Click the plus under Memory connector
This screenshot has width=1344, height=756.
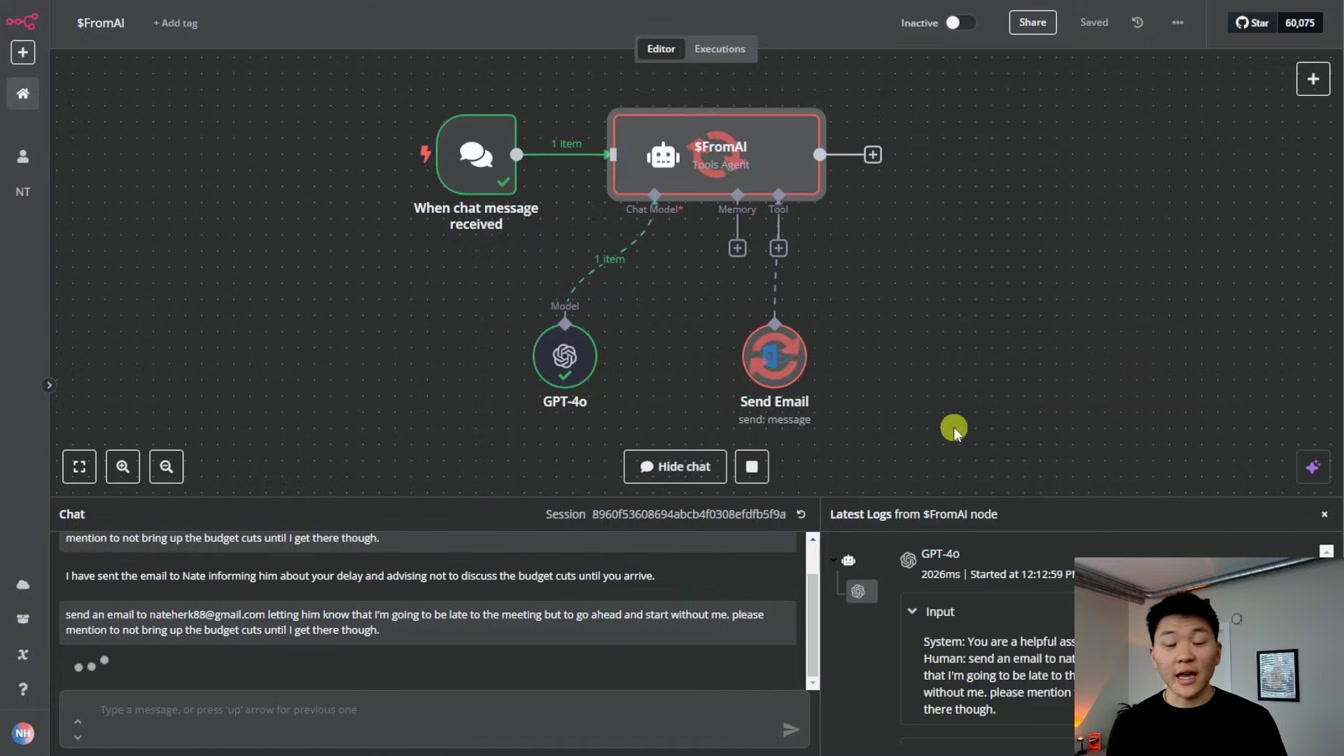pyautogui.click(x=737, y=248)
